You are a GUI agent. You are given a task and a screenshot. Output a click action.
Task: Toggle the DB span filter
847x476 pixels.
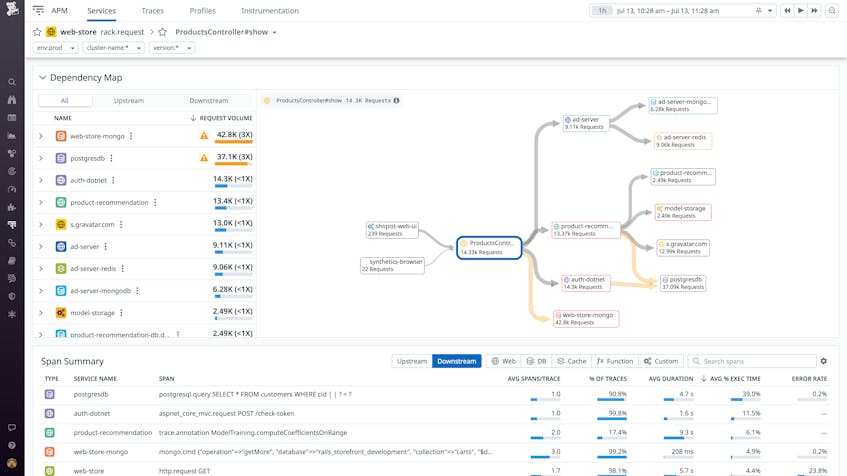pyautogui.click(x=536, y=361)
